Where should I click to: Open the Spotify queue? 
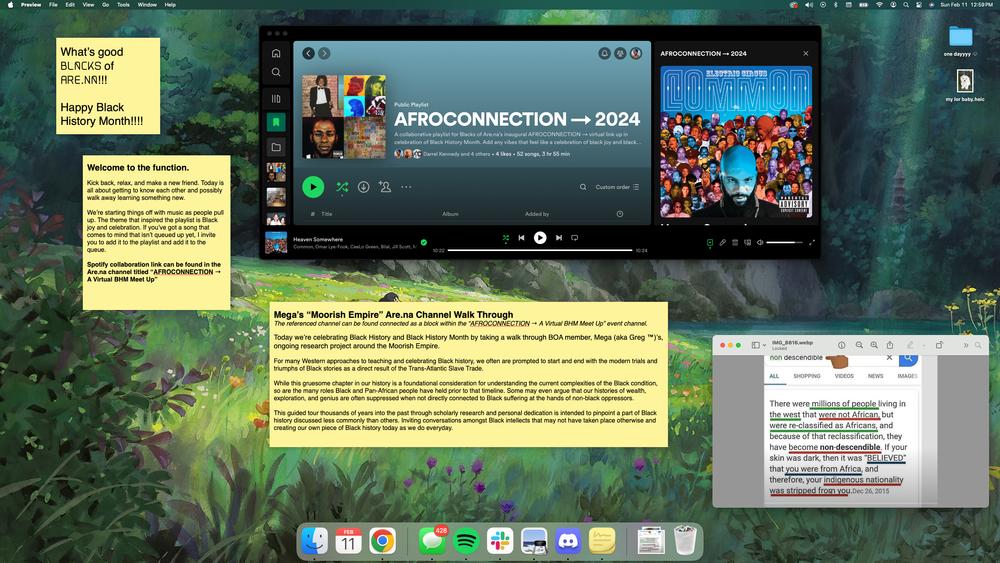point(735,242)
